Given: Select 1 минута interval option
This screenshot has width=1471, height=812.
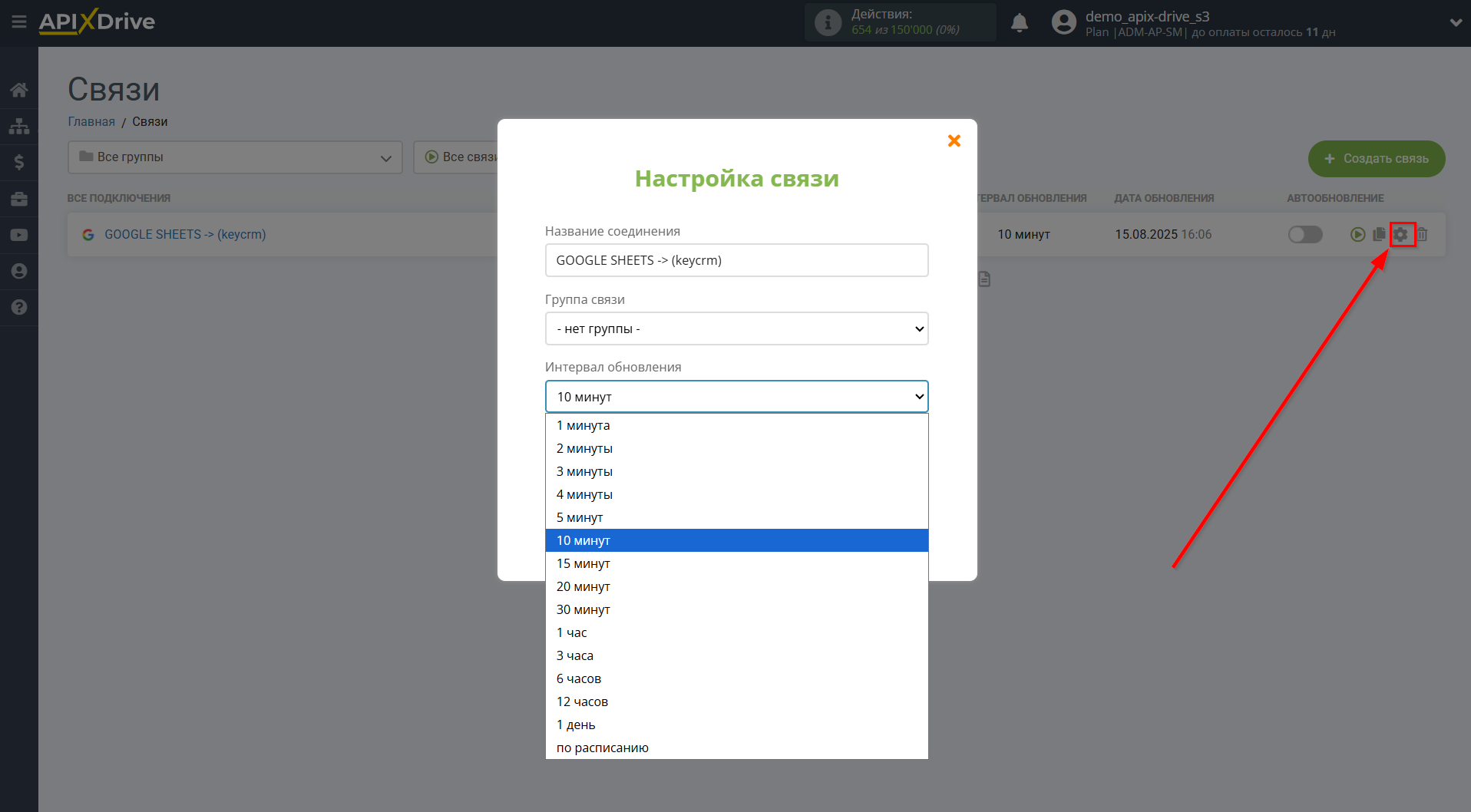Looking at the screenshot, I should click(736, 425).
